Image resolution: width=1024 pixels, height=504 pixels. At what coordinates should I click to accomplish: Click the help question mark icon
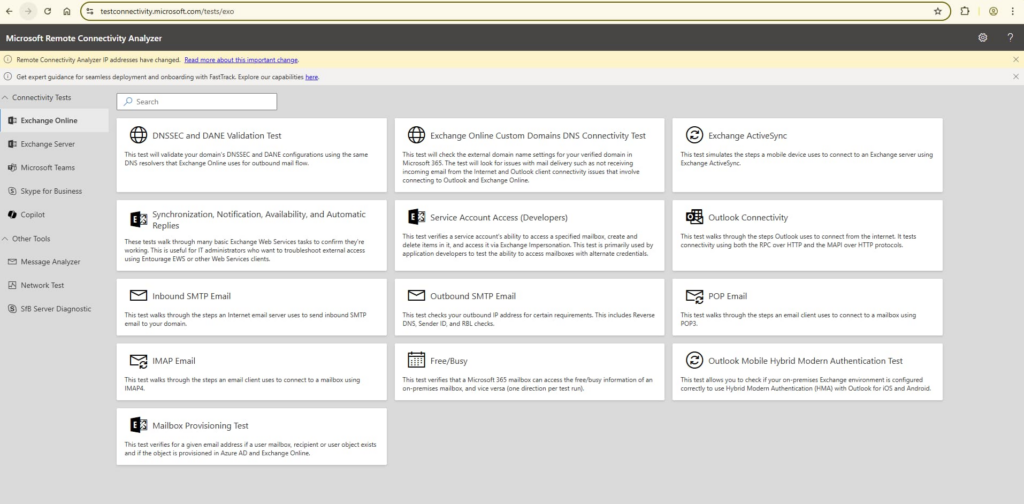click(x=1010, y=37)
